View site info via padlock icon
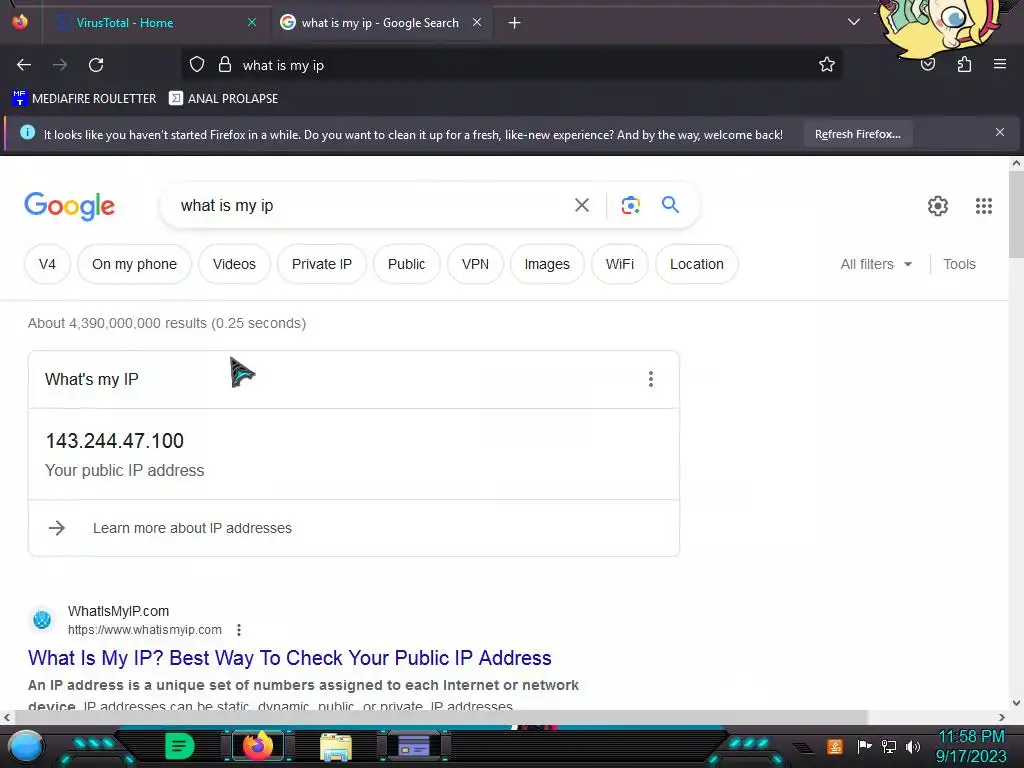Image resolution: width=1024 pixels, height=768 pixels. (x=225, y=65)
